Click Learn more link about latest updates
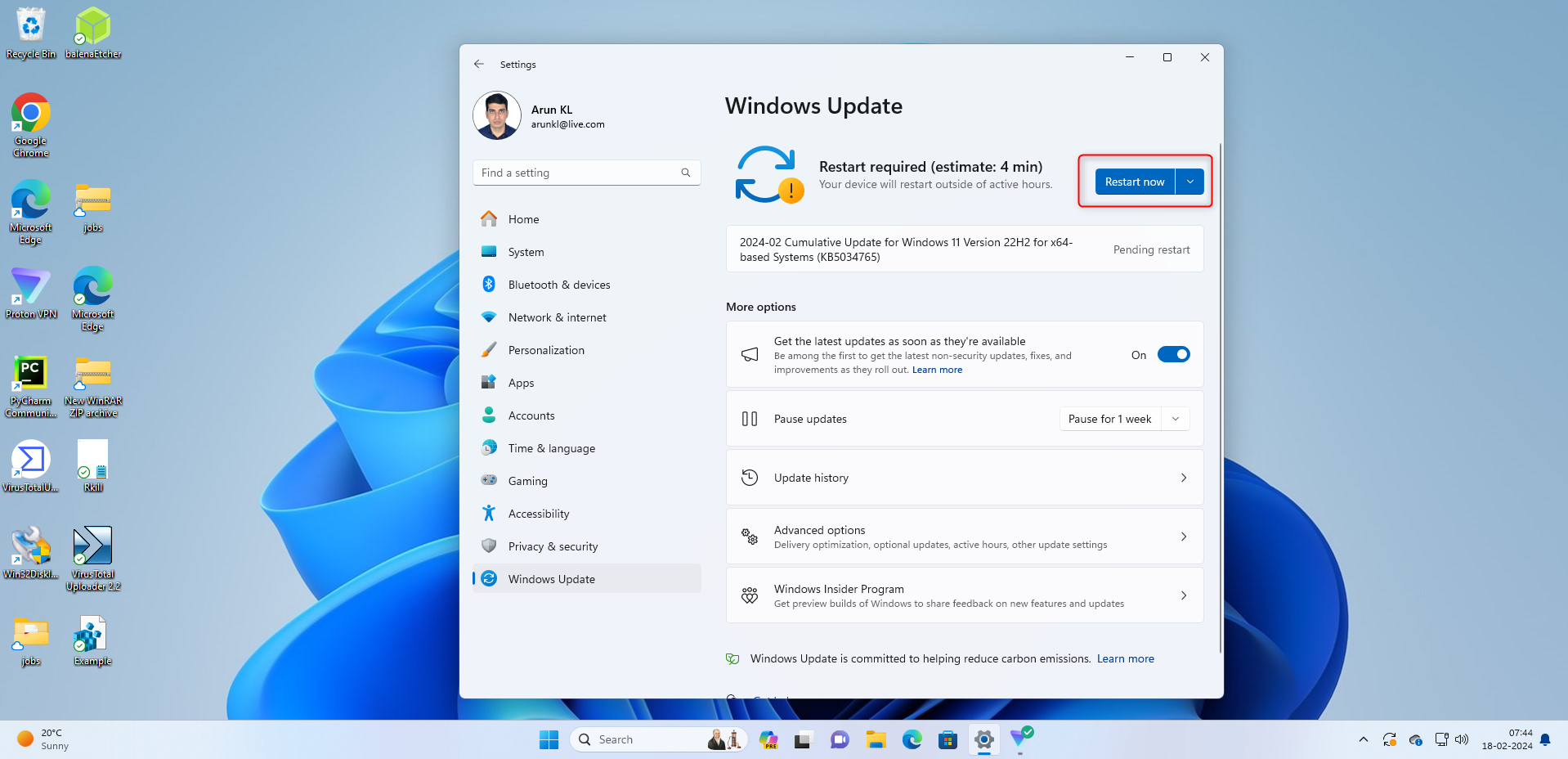 (937, 370)
